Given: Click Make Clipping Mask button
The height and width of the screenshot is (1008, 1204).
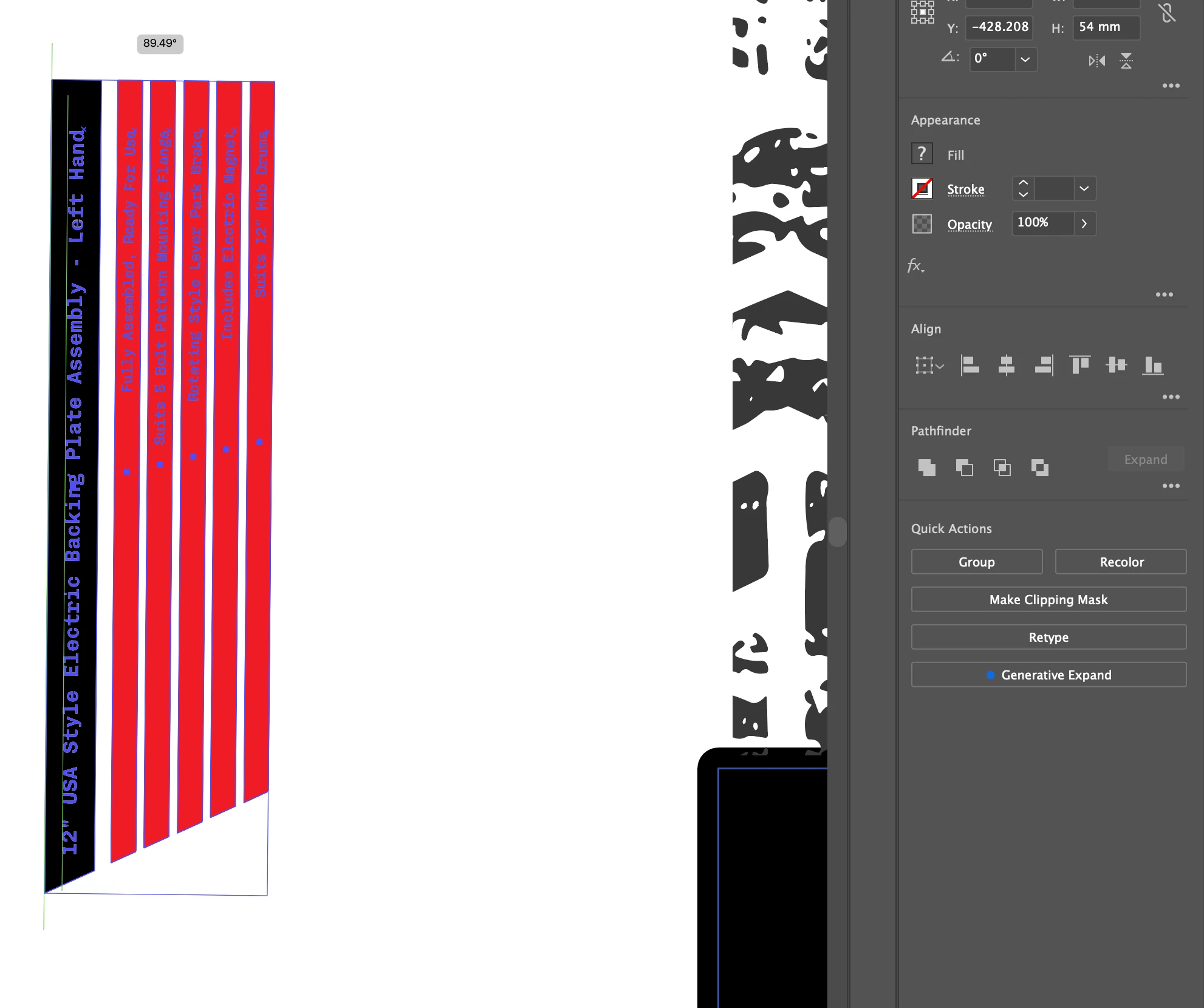Looking at the screenshot, I should 1048,599.
